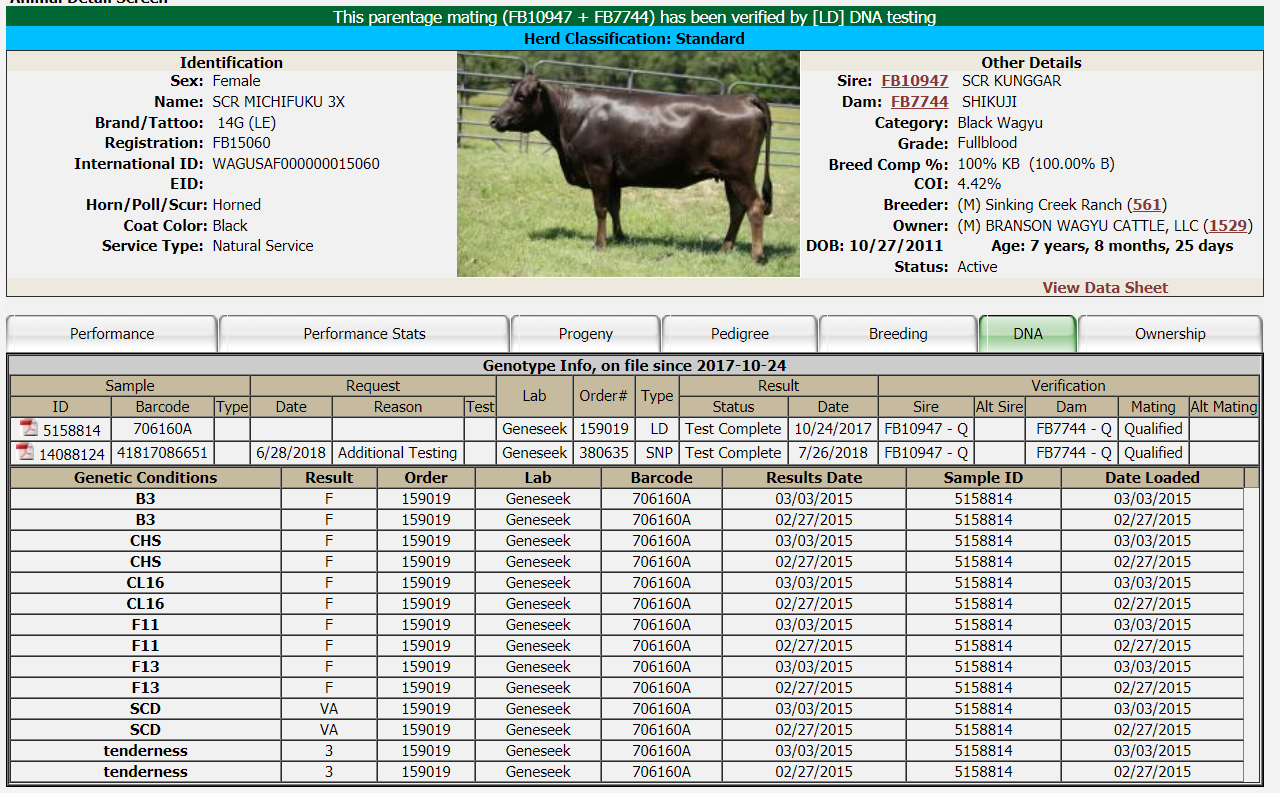Click the Genetic Conditions column header
Screen dimensions: 1280x793
point(146,478)
